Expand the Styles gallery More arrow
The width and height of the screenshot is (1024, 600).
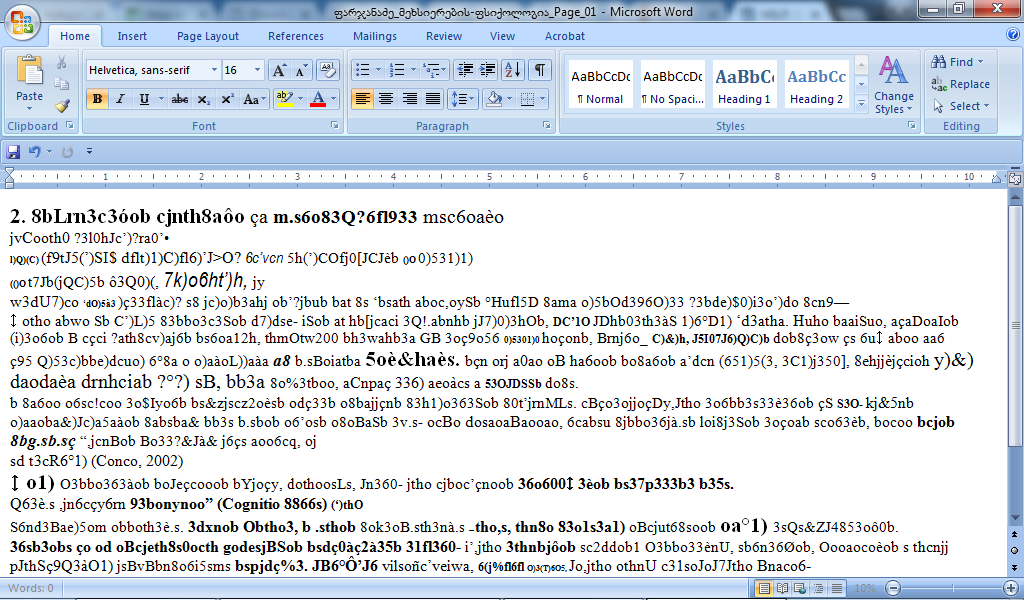861,105
